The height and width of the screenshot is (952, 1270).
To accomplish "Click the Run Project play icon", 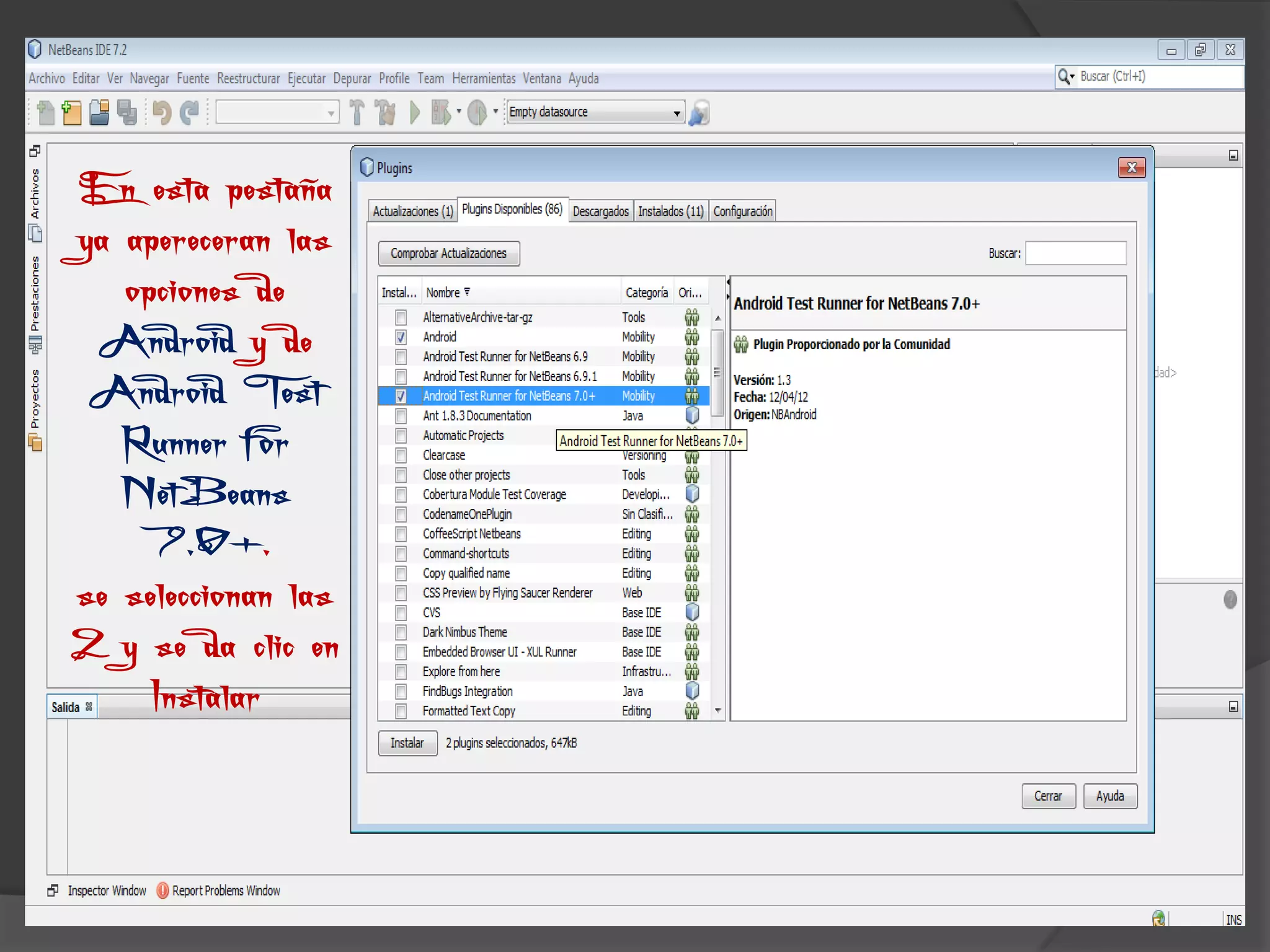I will (415, 113).
